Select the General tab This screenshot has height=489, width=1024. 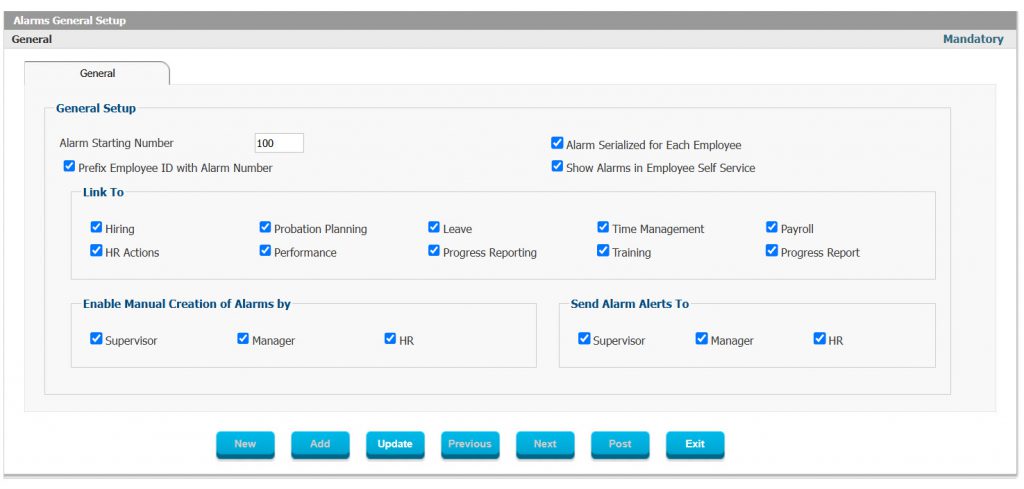pyautogui.click(x=97, y=73)
